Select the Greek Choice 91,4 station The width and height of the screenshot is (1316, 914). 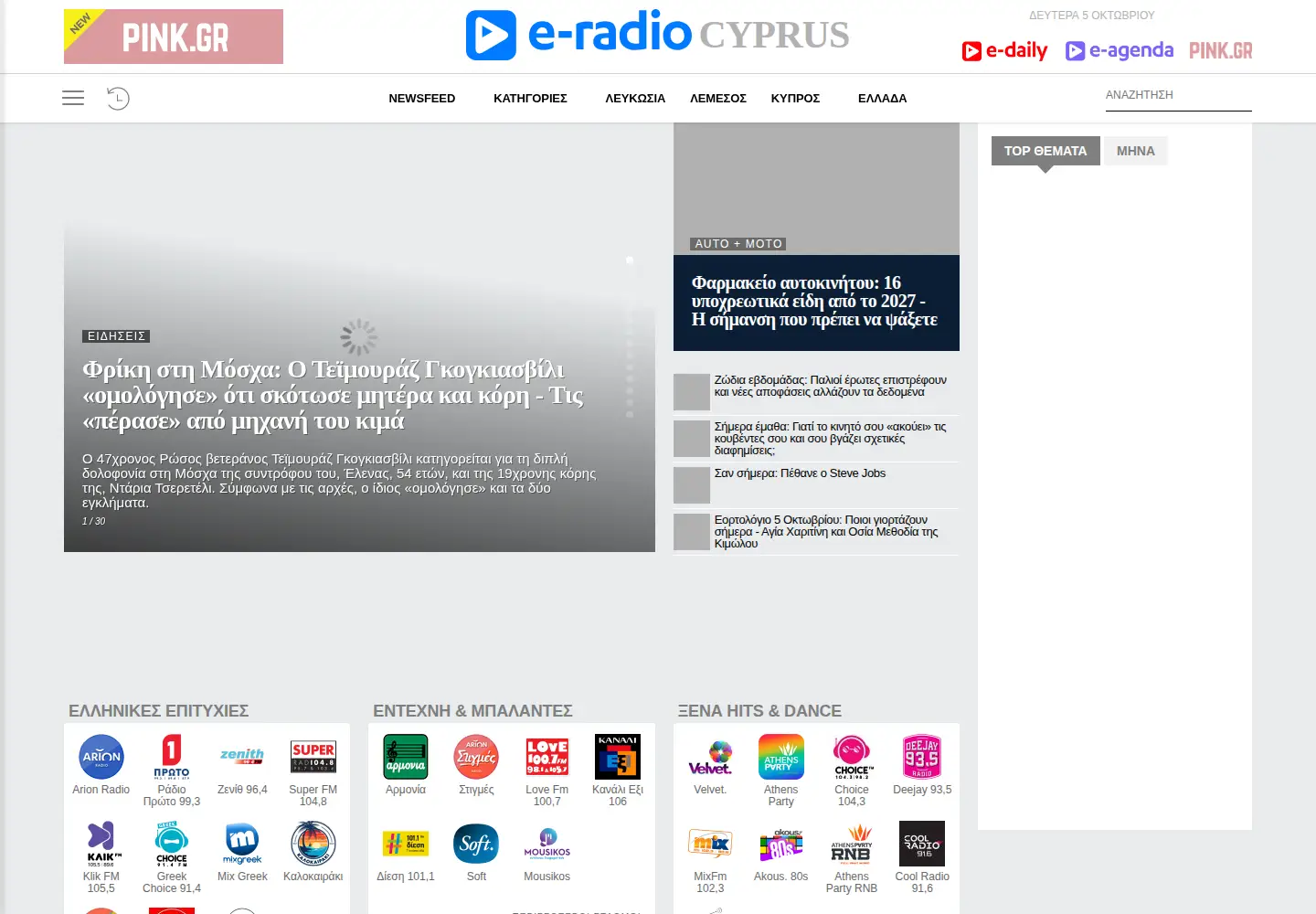pos(172,857)
